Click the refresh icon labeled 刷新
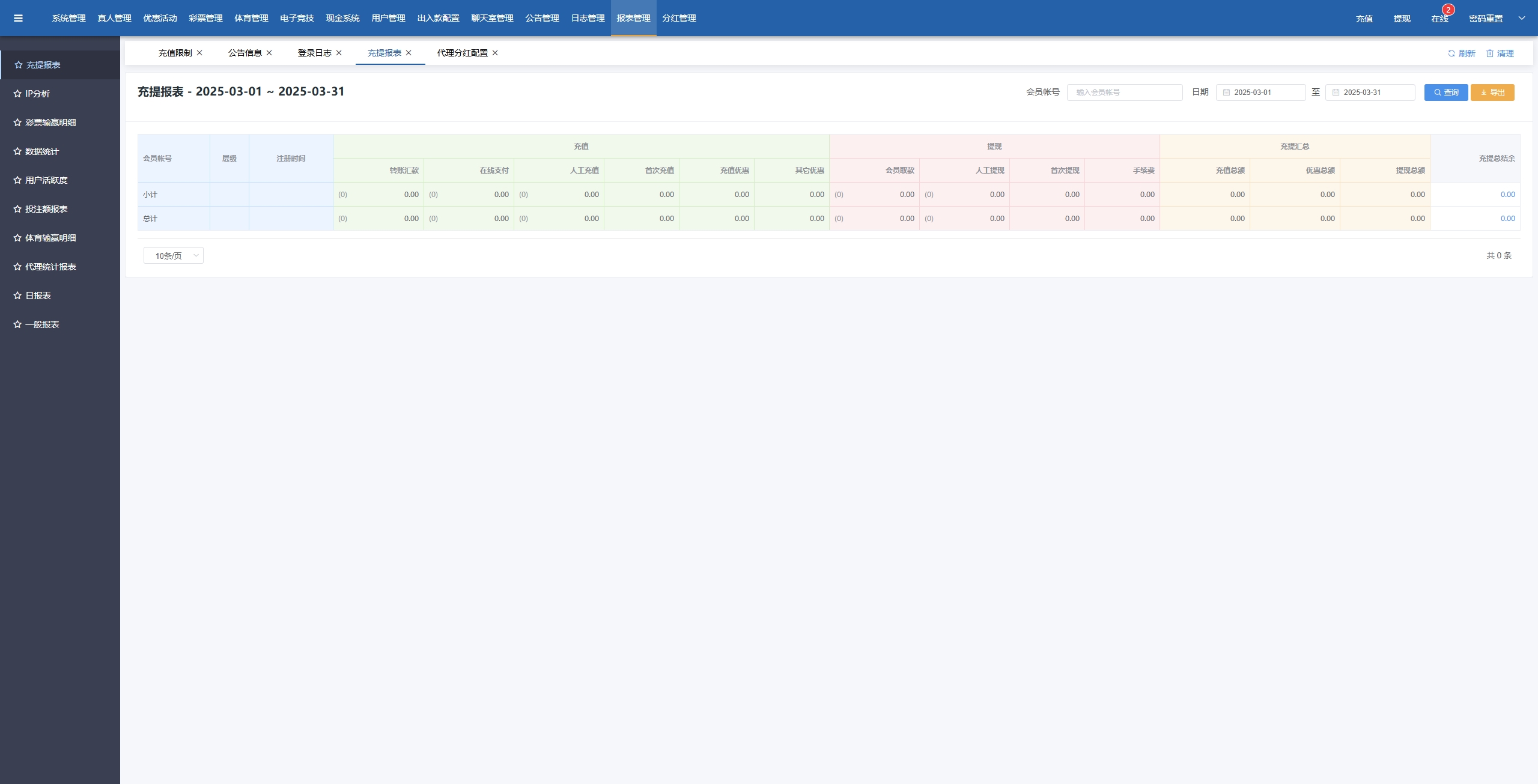Viewport: 1538px width, 784px height. (x=1451, y=53)
